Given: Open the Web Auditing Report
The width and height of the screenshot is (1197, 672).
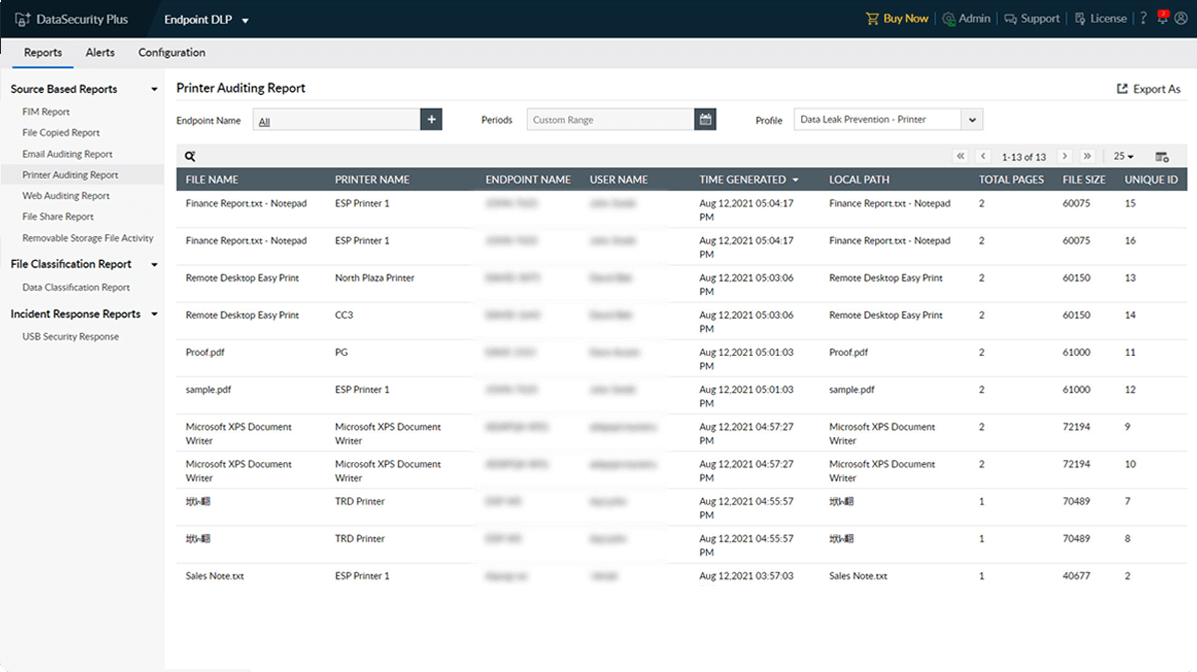Looking at the screenshot, I should (66, 196).
